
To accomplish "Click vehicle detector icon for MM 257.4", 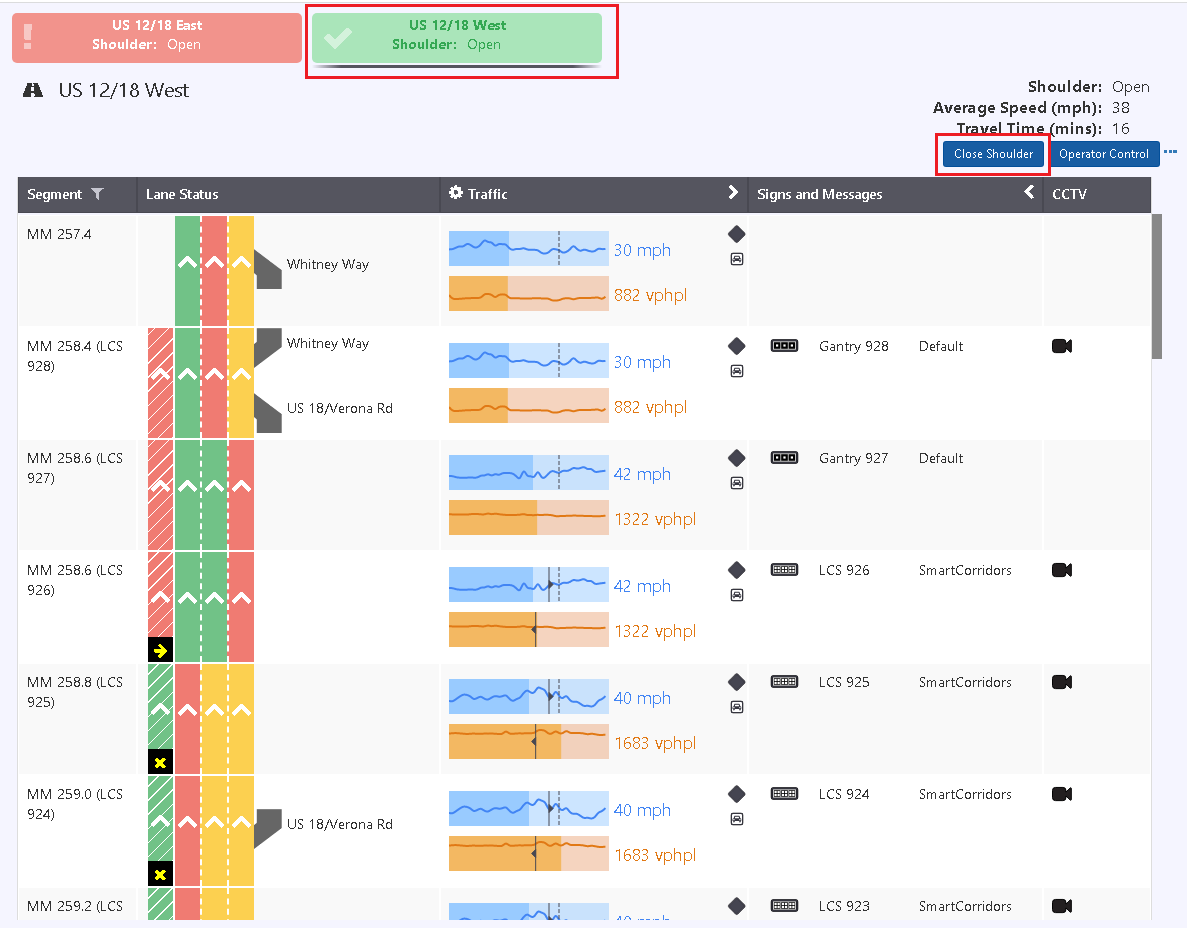I will [x=737, y=259].
